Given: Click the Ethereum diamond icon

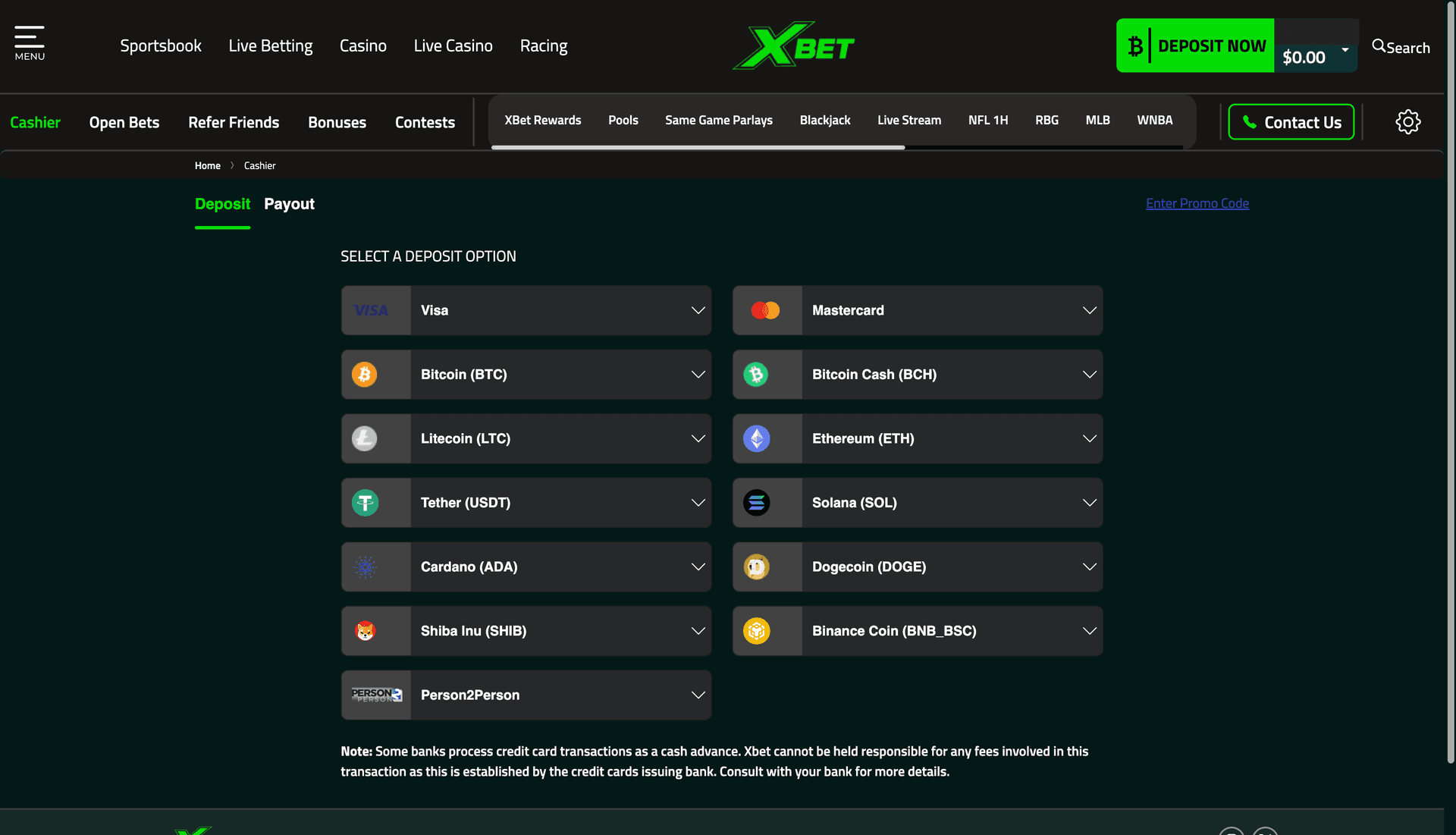Looking at the screenshot, I should pyautogui.click(x=756, y=438).
